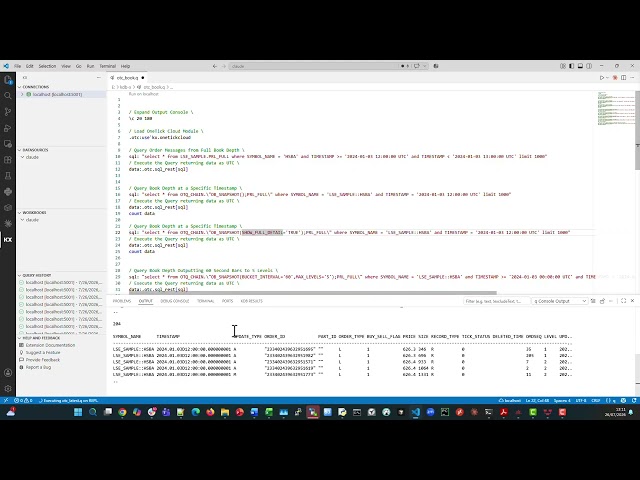
Task: Expand the localhost connection node
Action: [x=22, y=94]
